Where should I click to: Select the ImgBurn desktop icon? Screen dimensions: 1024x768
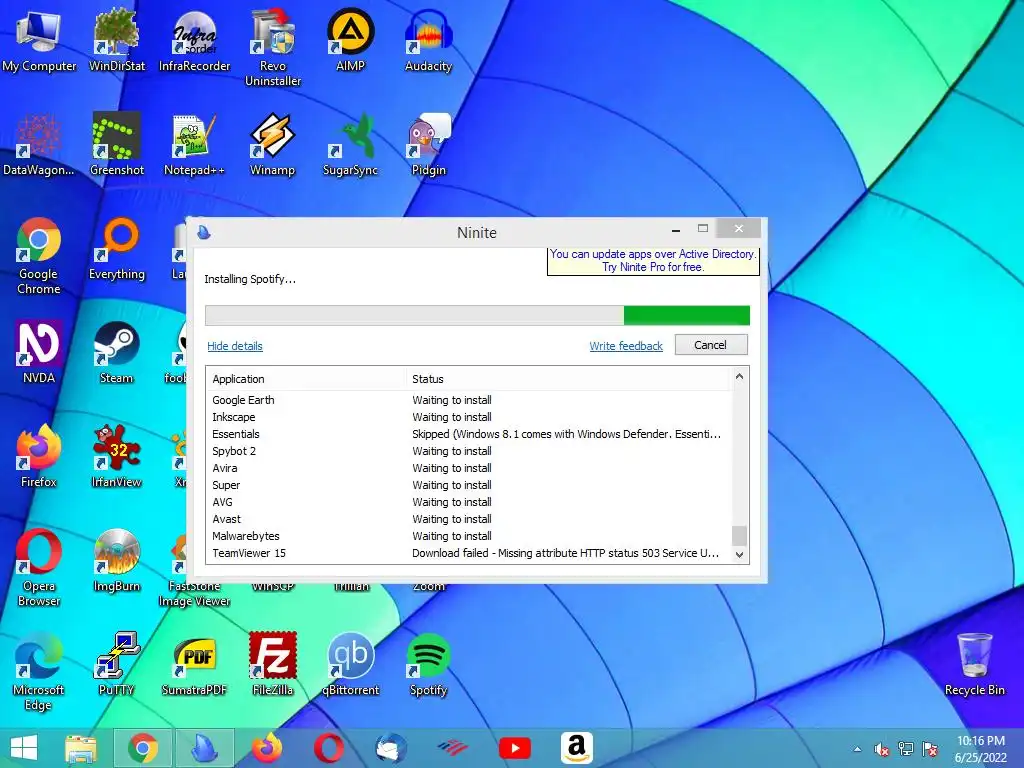click(116, 562)
